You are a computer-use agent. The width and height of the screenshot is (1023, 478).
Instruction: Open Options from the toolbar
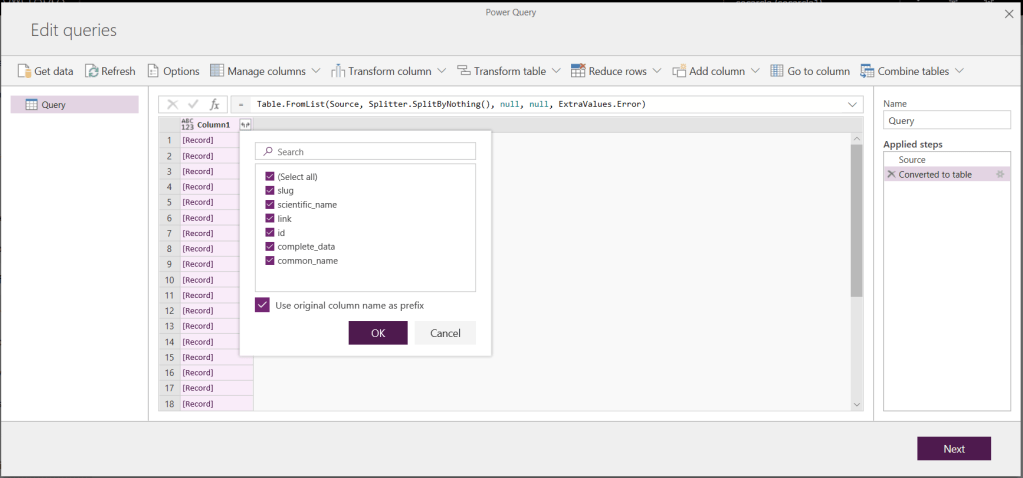(153, 71)
